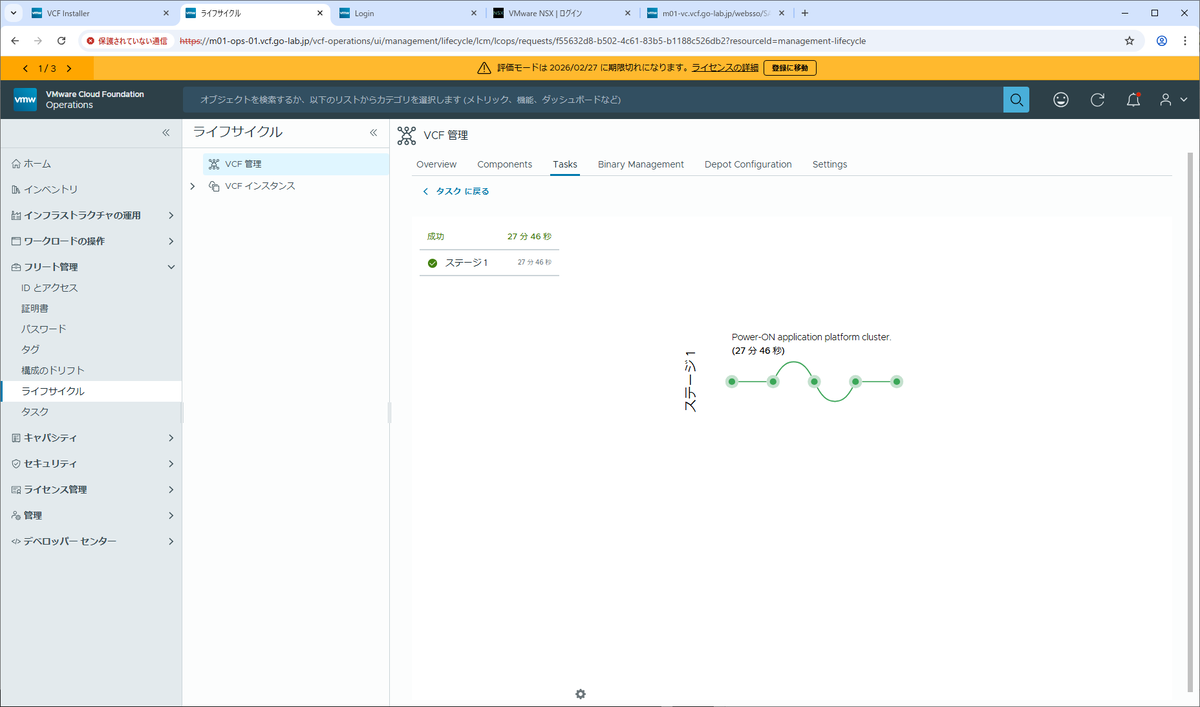Viewport: 1200px width, 707px height.
Task: Click the VMware Cloud Foundation logo
Action: click(25, 100)
